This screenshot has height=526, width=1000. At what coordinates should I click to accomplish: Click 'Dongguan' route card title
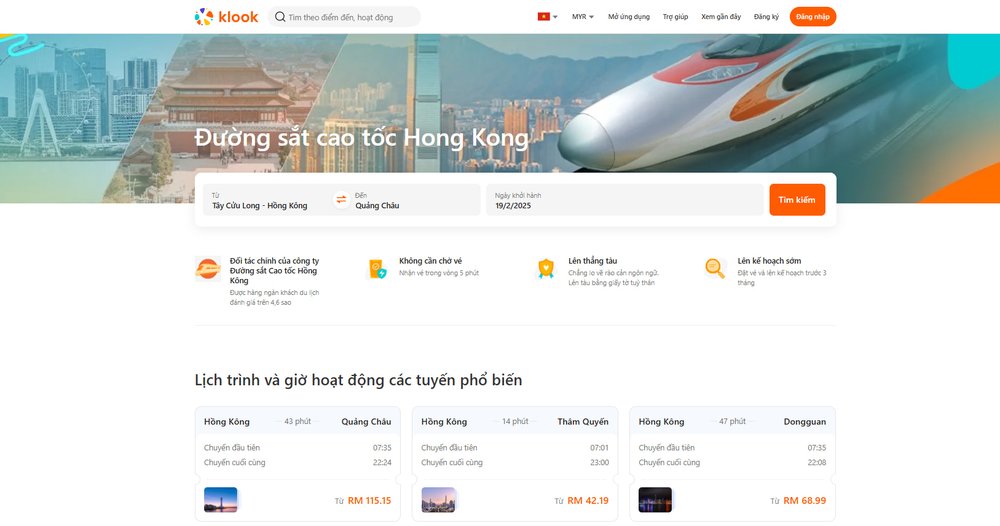[805, 421]
